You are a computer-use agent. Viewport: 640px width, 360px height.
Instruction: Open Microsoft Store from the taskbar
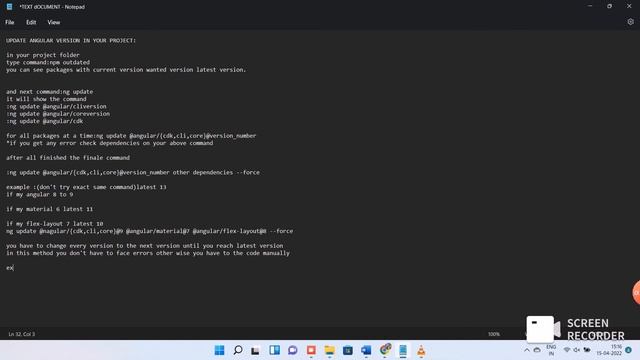[x=348, y=350]
